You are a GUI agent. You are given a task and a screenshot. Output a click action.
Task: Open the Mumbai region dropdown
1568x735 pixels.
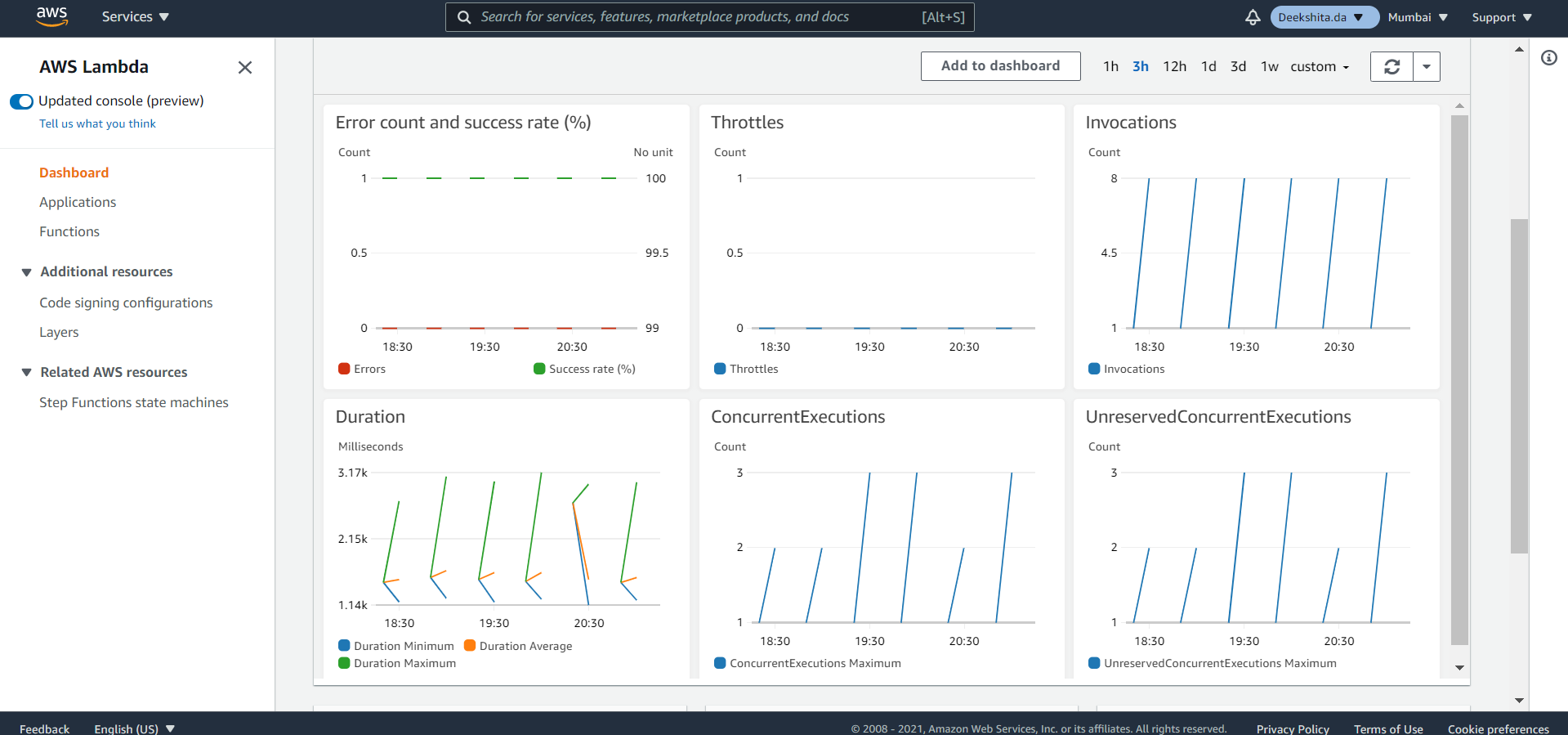1418,17
